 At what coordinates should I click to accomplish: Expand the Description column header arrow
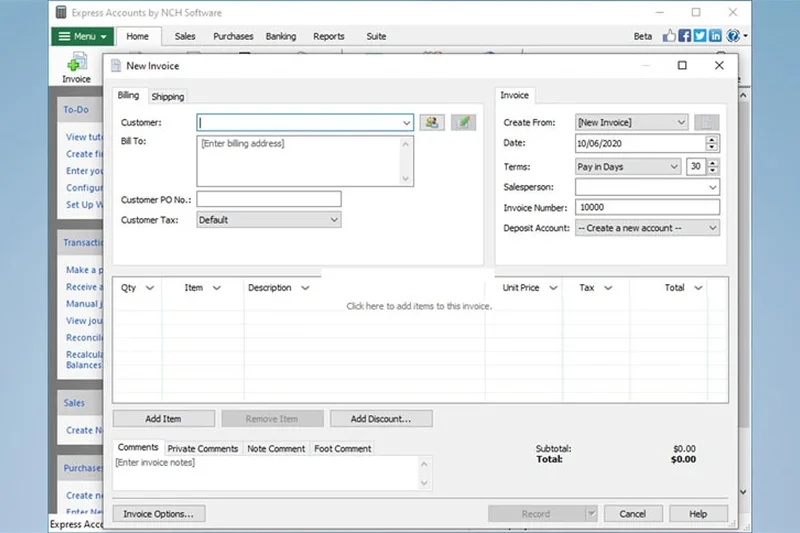[305, 288]
